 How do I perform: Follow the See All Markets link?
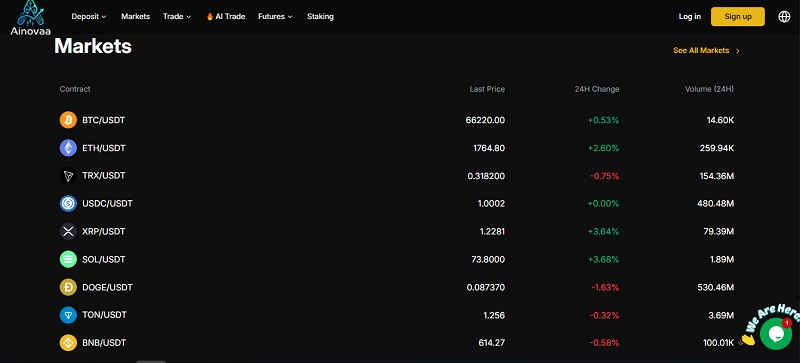[x=706, y=51]
